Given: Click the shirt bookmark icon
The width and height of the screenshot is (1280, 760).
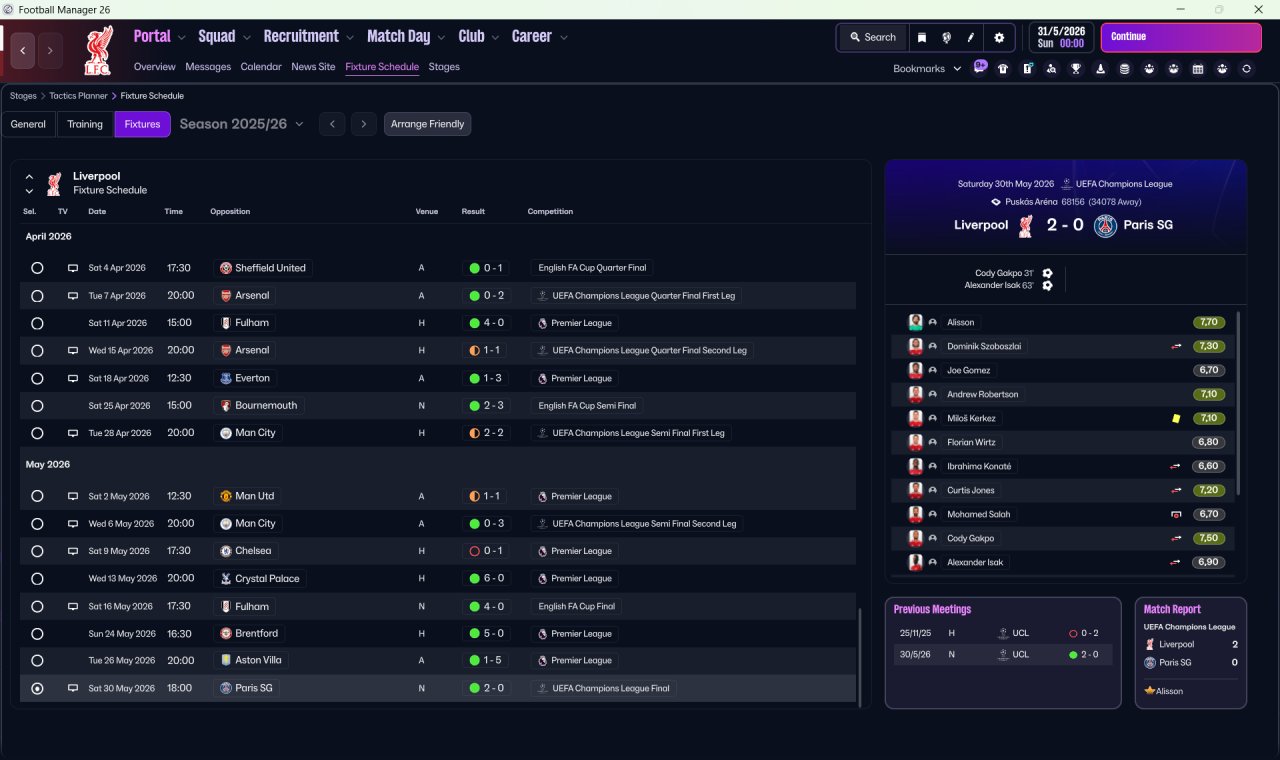Looking at the screenshot, I should 1003,69.
